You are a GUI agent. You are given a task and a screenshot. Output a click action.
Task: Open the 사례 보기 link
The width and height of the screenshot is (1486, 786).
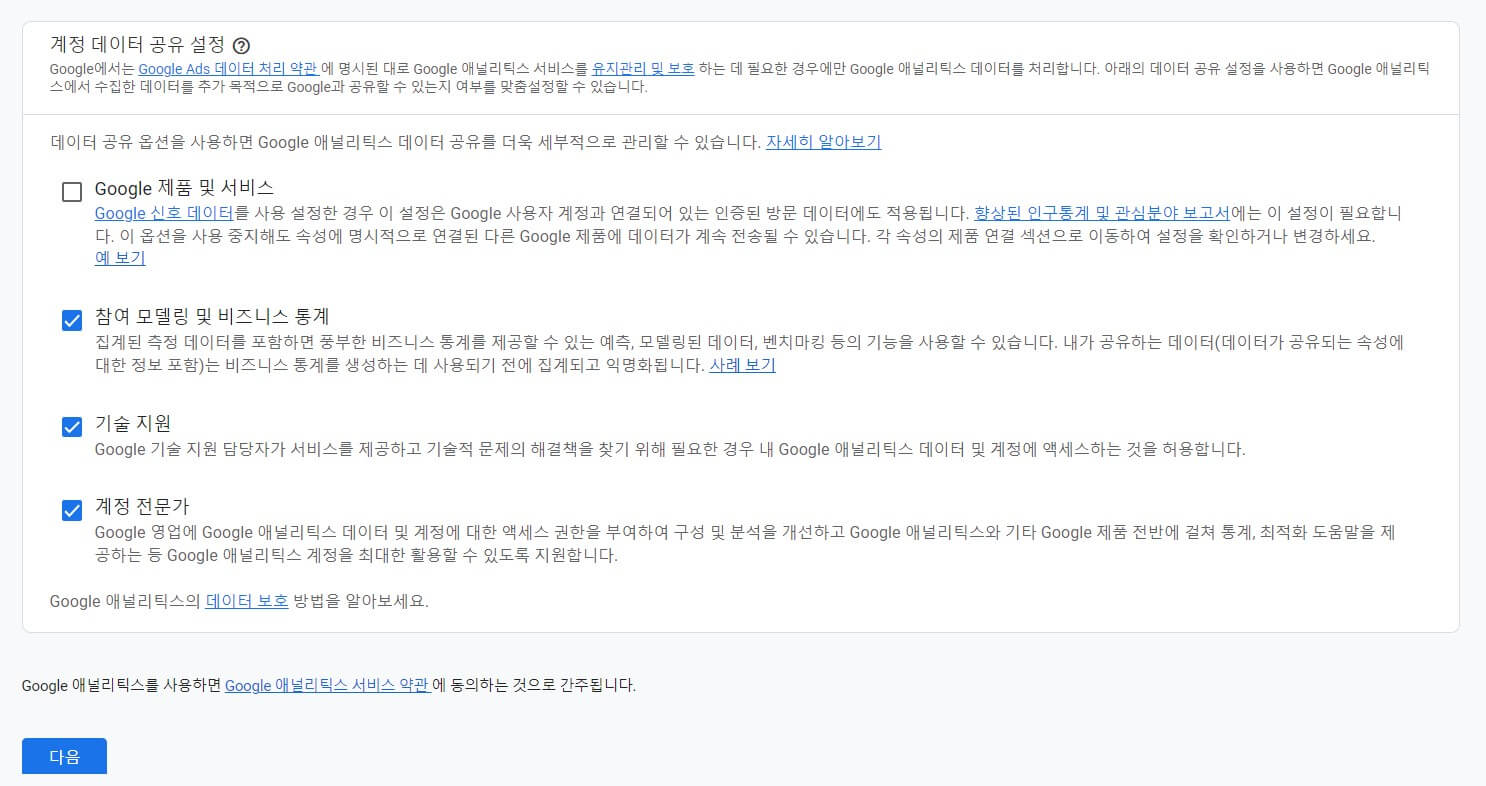point(741,365)
